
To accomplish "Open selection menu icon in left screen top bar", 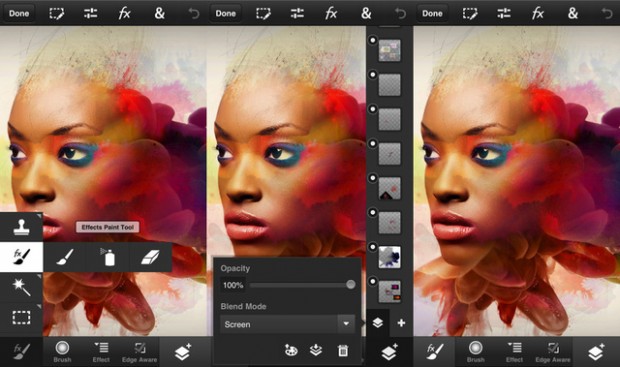I will point(57,14).
